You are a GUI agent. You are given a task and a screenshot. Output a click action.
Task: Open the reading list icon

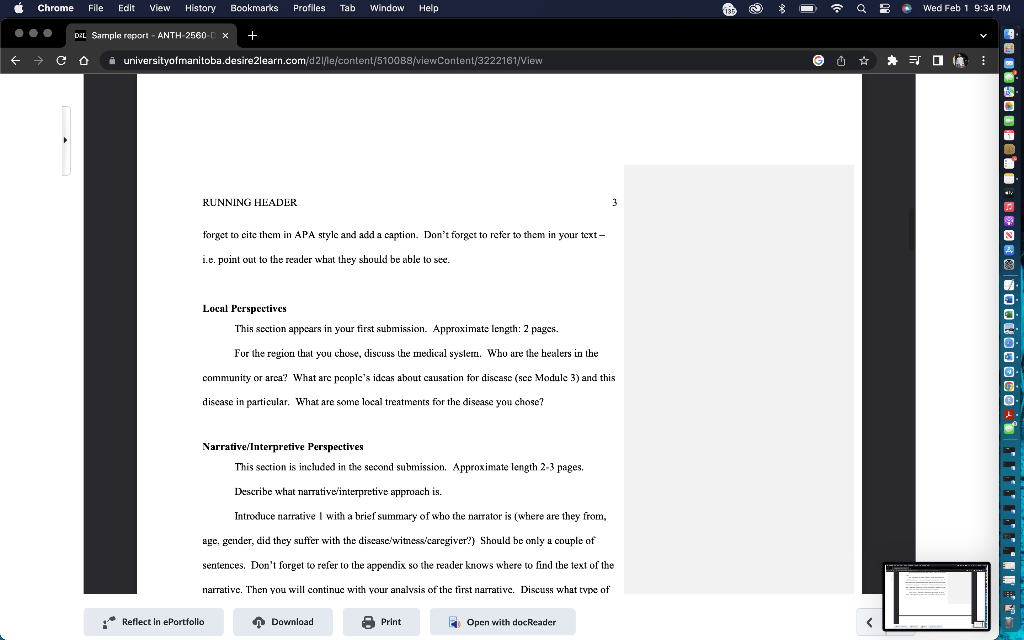tap(913, 60)
